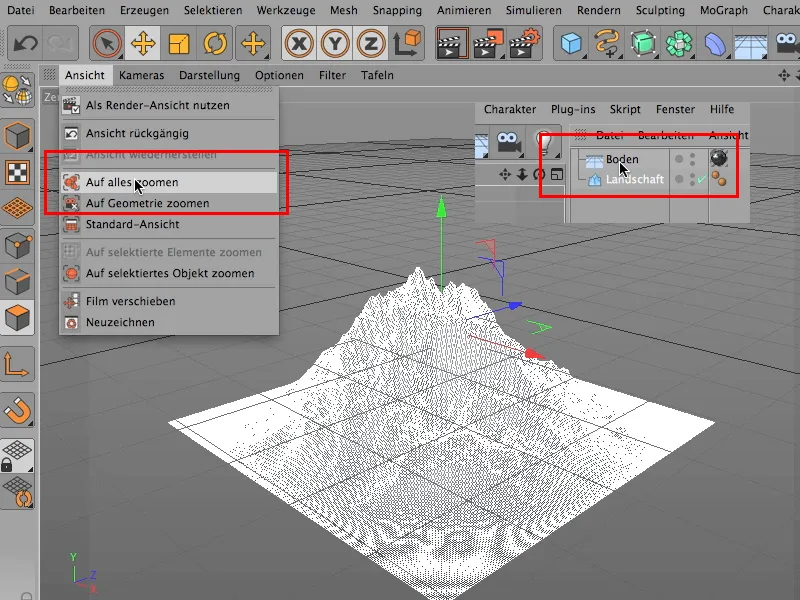This screenshot has height=600, width=800.
Task: Choose Auf selektiertes Objekt zoomen
Action: click(169, 273)
